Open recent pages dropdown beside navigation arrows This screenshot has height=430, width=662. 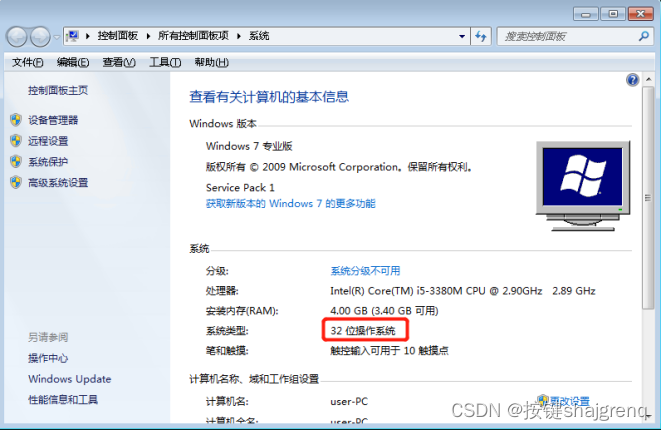point(57,37)
